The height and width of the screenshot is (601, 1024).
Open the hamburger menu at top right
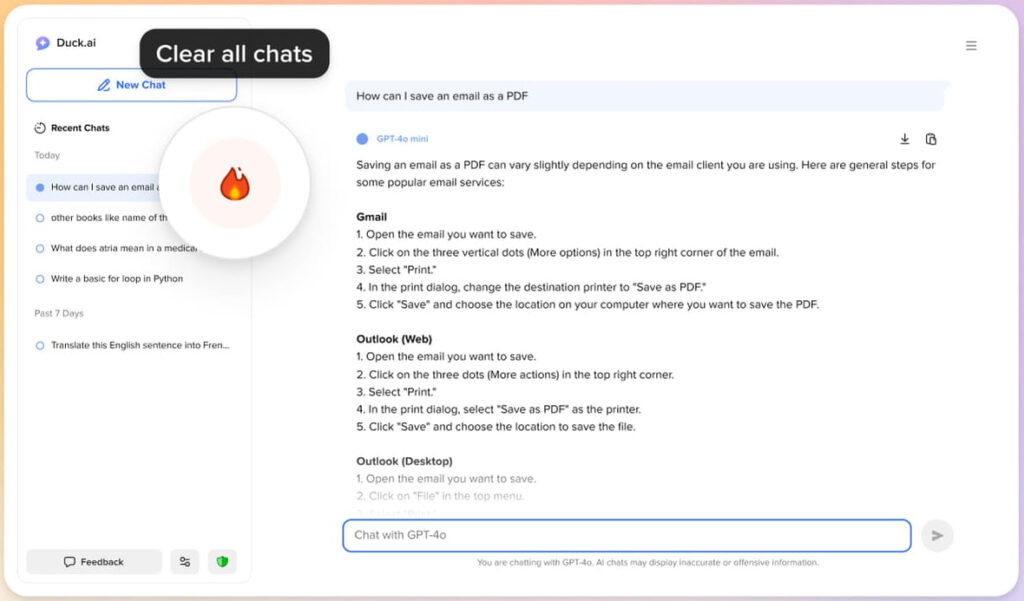(971, 46)
